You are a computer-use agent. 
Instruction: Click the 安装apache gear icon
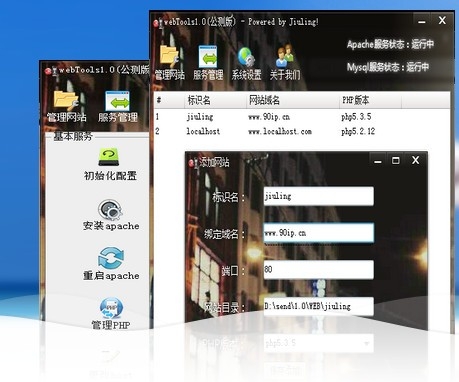pyautogui.click(x=110, y=209)
